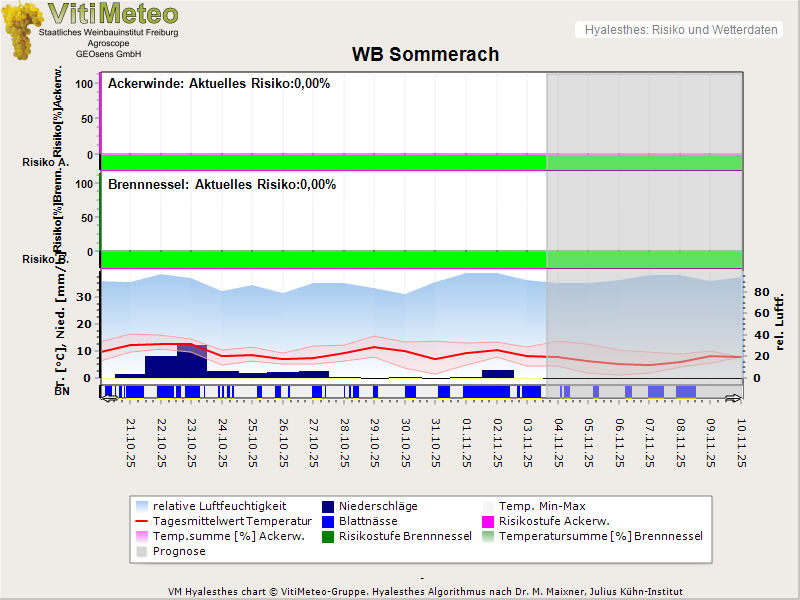
Task: Click the right scroll arrow under the chart
Action: coord(734,398)
